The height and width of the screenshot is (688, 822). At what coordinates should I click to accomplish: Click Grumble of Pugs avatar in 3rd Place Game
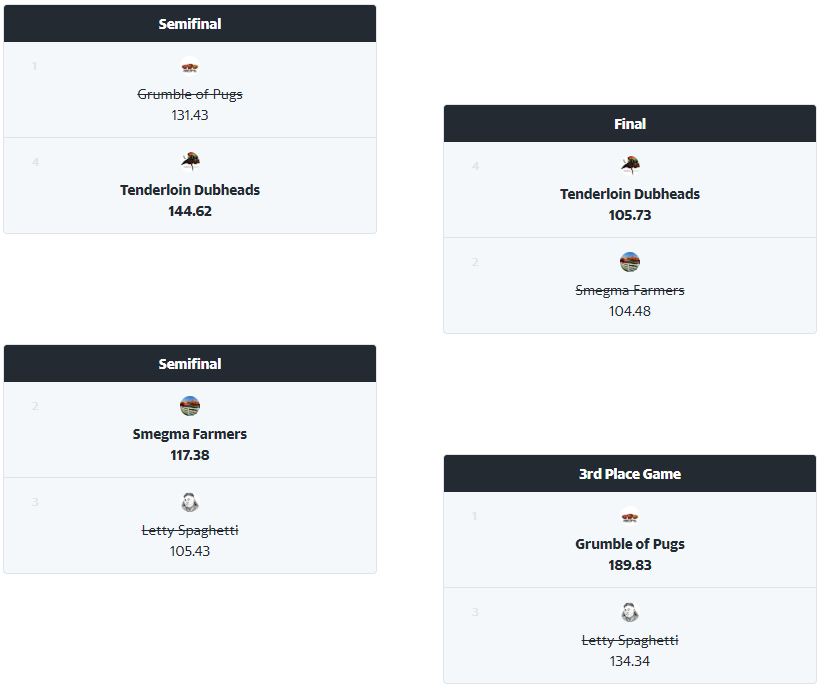(630, 516)
